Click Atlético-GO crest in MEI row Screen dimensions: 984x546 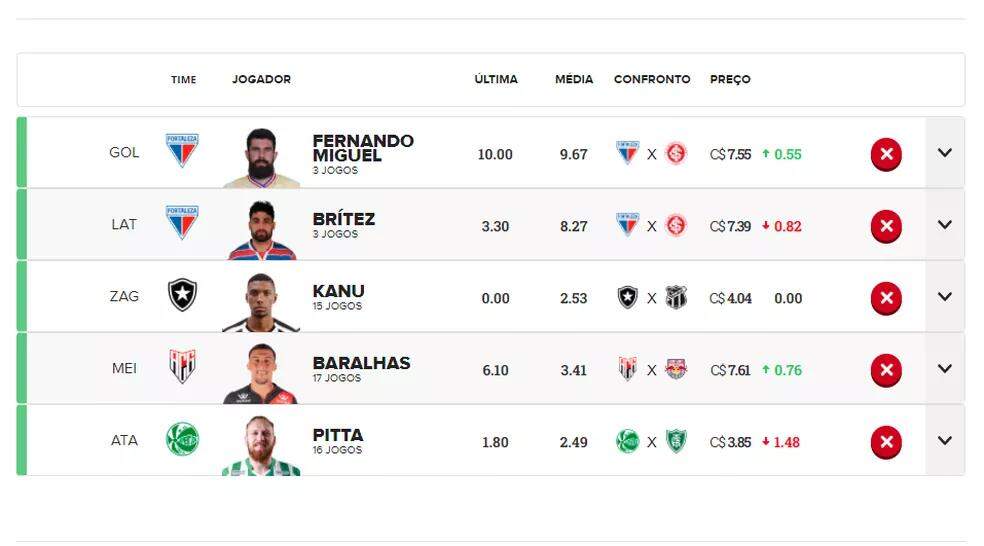tap(182, 367)
